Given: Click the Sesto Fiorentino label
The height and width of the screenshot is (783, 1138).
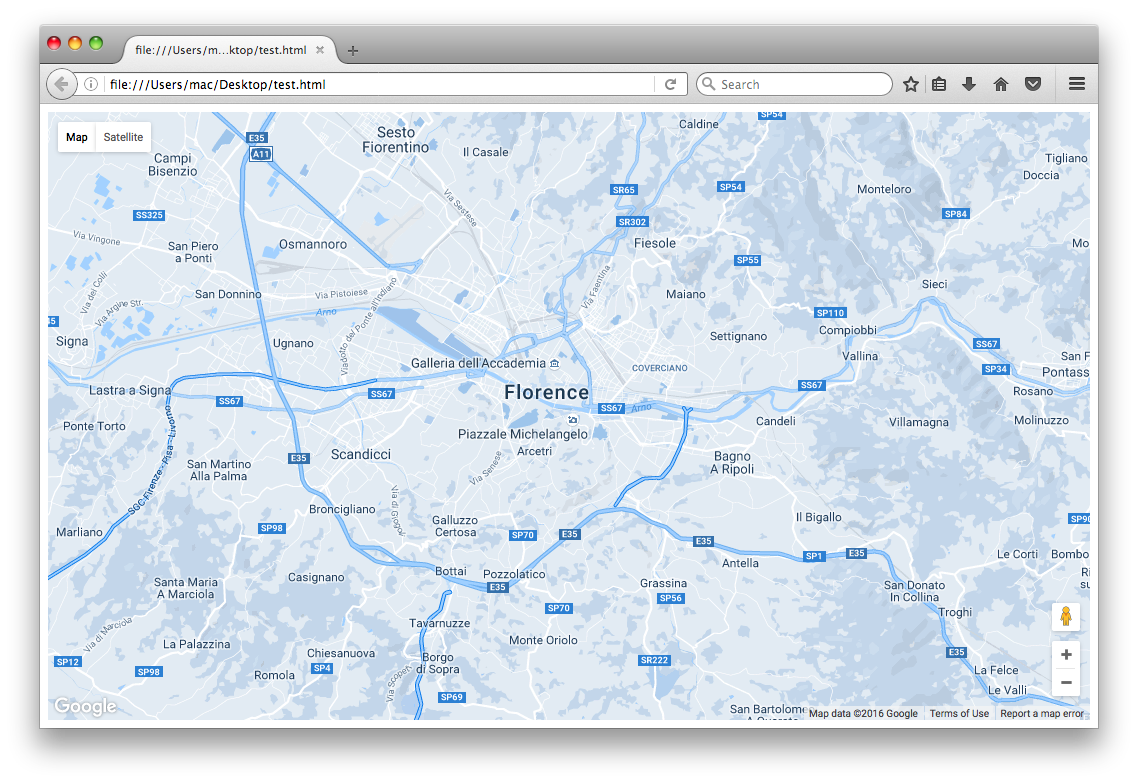Looking at the screenshot, I should [396, 140].
